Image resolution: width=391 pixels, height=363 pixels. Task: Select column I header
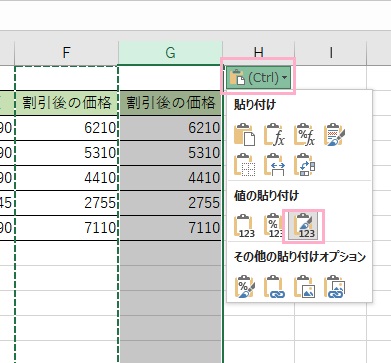[x=331, y=53]
